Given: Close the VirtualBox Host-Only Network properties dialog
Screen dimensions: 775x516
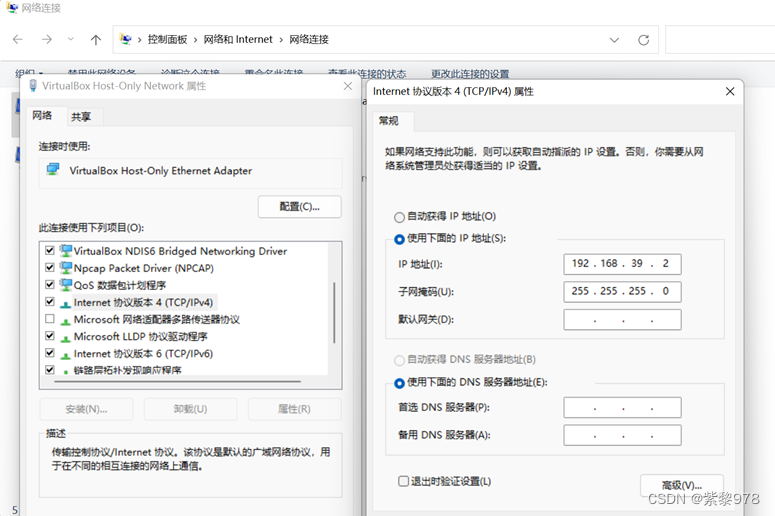Looking at the screenshot, I should [x=348, y=86].
